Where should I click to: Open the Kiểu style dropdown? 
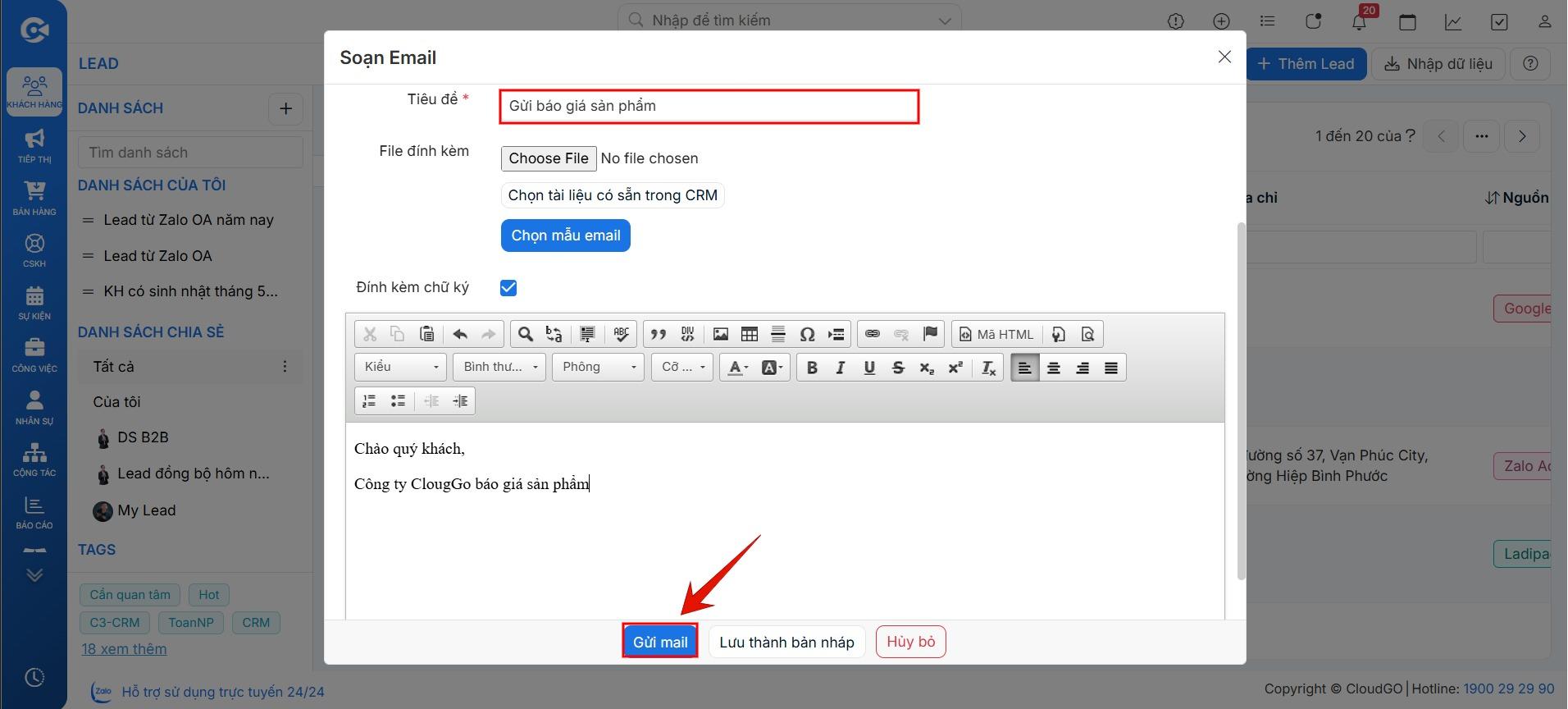tap(401, 367)
